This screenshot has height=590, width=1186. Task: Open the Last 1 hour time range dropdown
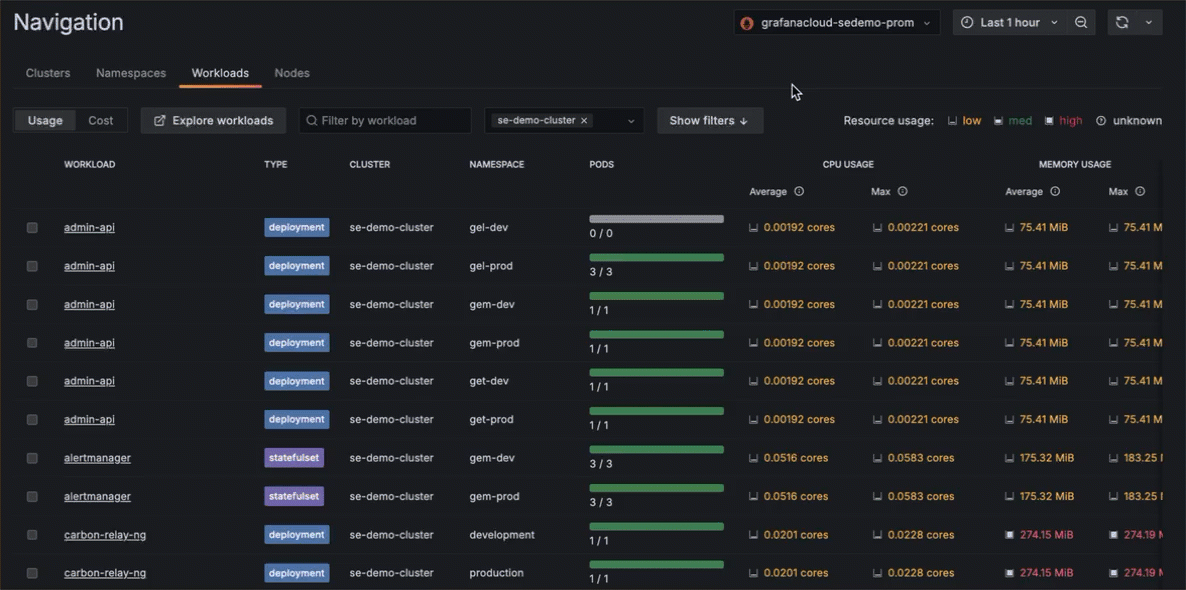click(1009, 21)
